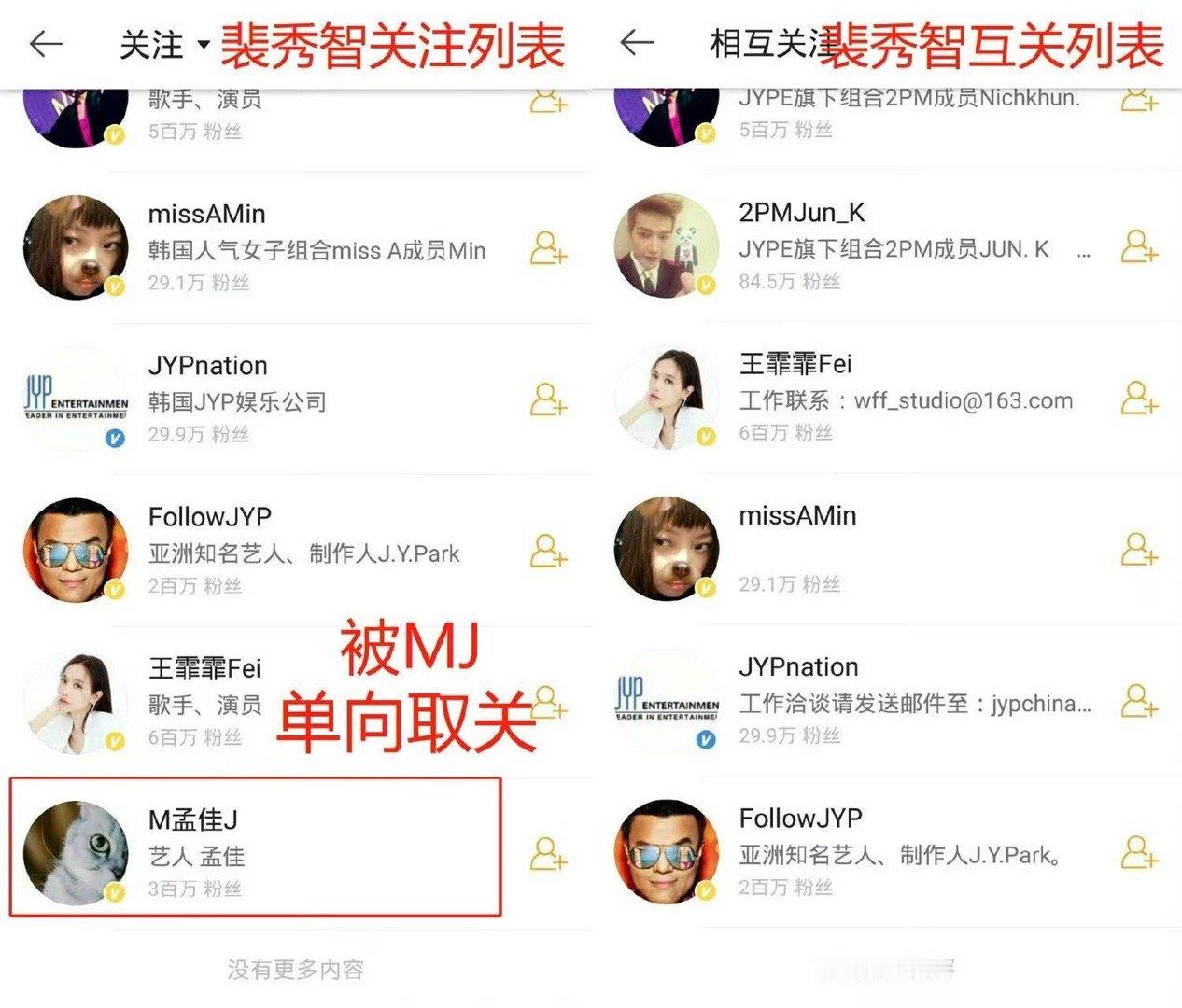1182x1008 pixels.
Task: Go back from the left 关注 list
Action: [46, 43]
